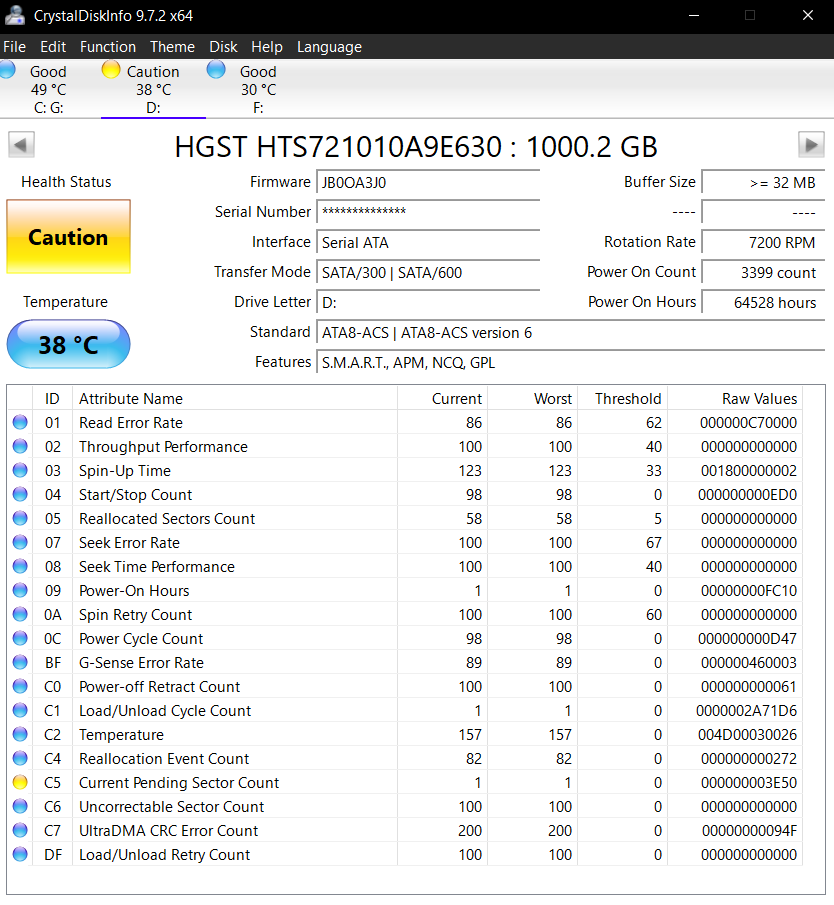Image resolution: width=834 pixels, height=905 pixels.
Task: Select the Reallocation Event Count attribute name
Action: pos(164,758)
